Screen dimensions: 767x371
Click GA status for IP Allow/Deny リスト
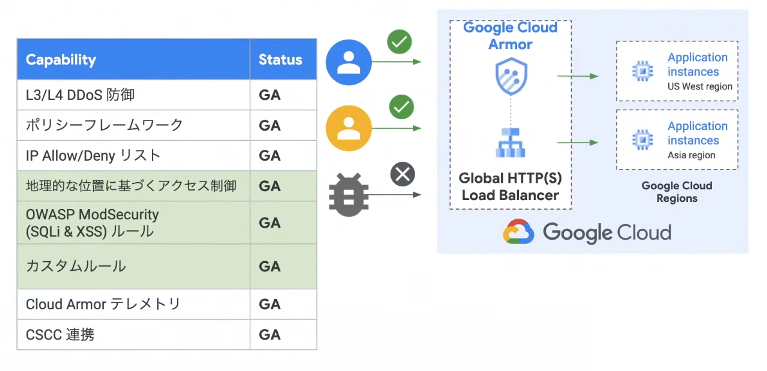point(270,156)
